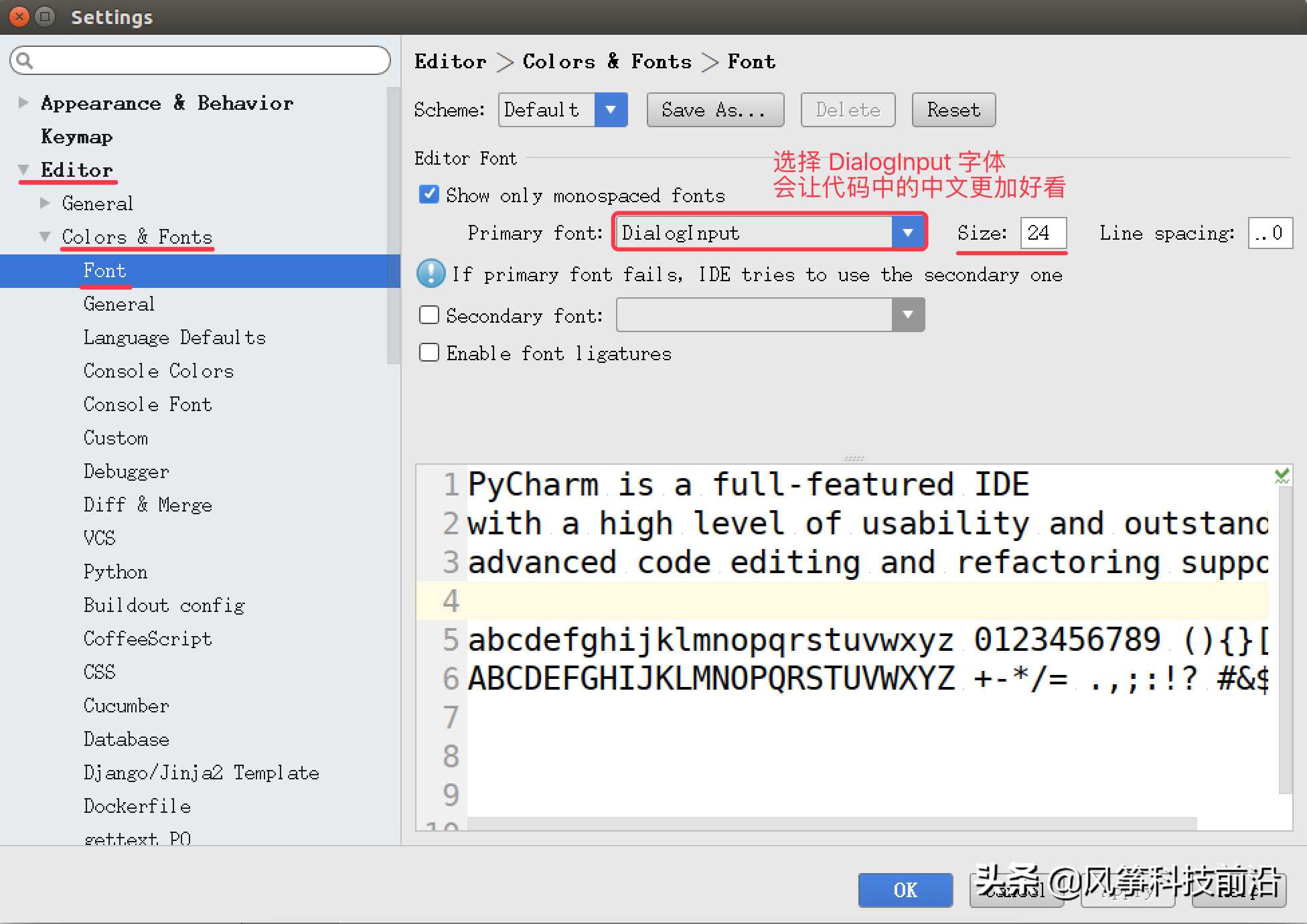1307x924 pixels.
Task: Open Console Colors settings
Action: pos(159,371)
